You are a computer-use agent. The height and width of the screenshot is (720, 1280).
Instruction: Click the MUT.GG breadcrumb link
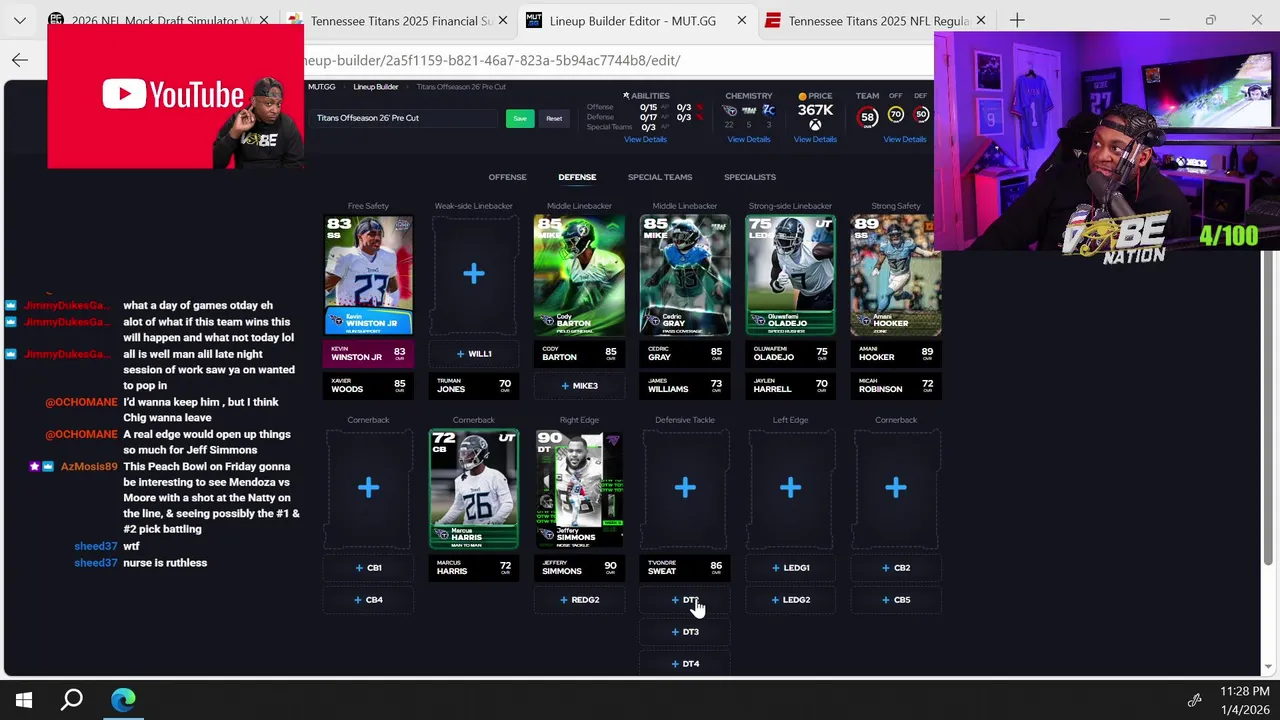[322, 87]
